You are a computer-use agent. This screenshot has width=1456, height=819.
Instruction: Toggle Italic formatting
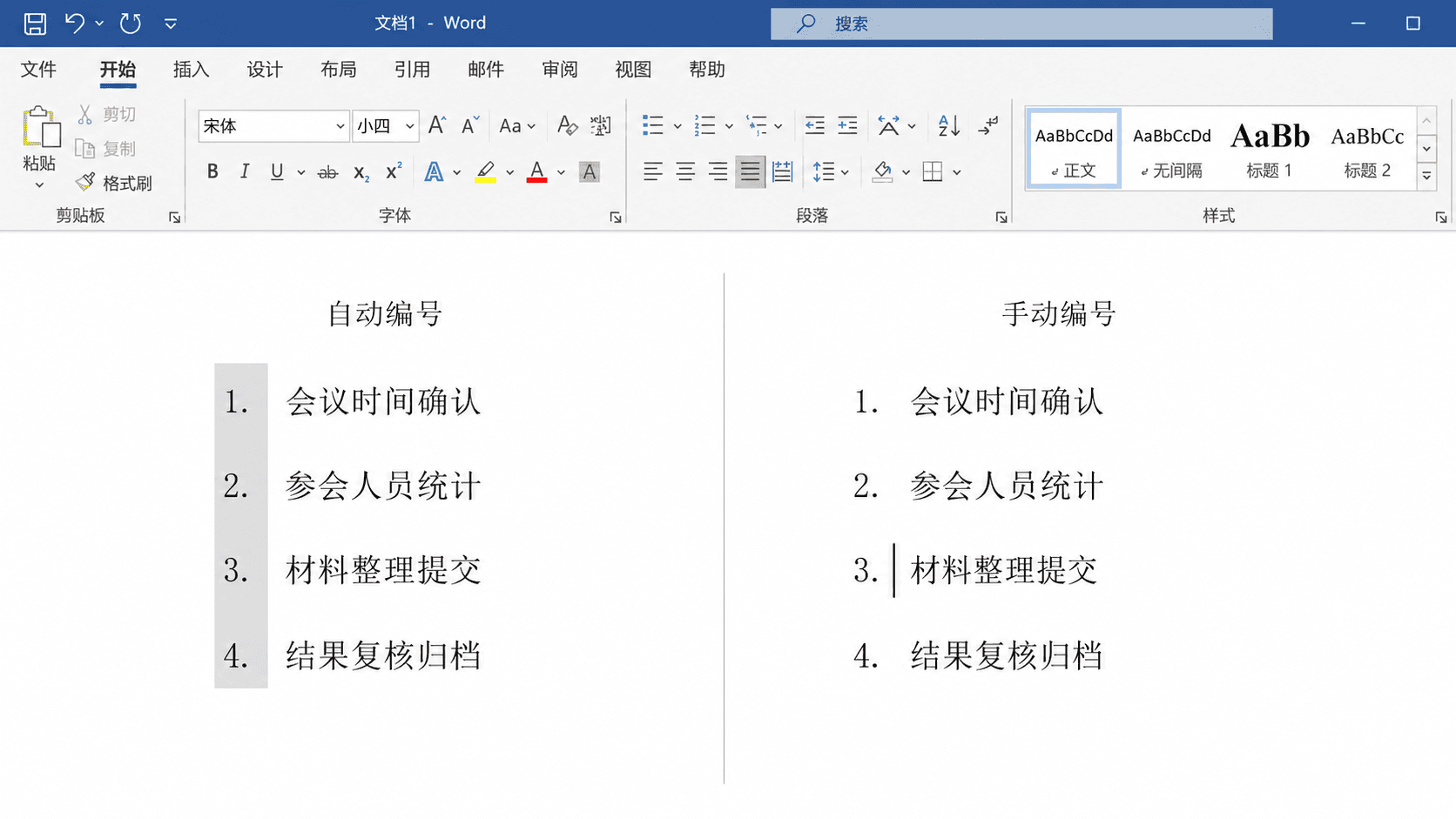tap(245, 172)
